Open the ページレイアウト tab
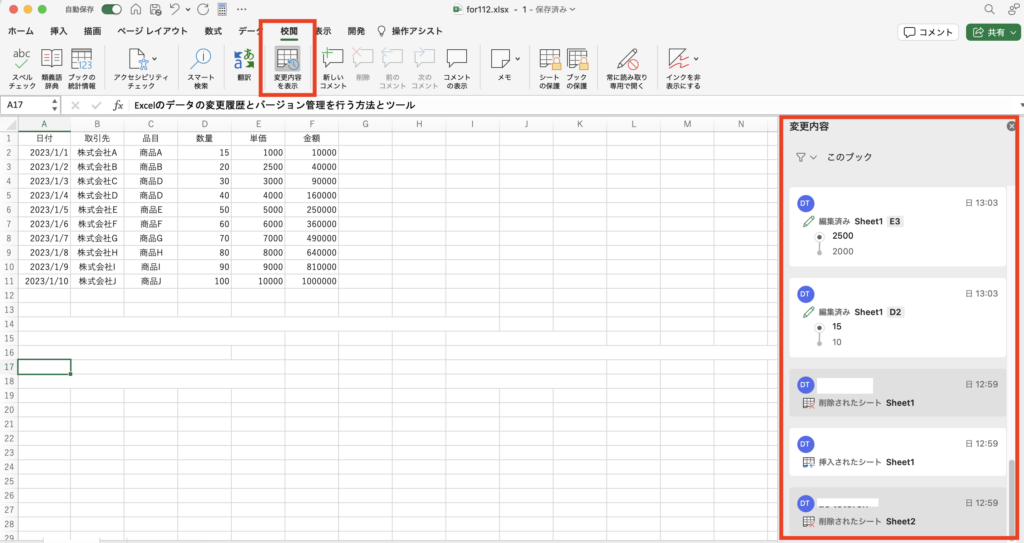The height and width of the screenshot is (543, 1024). (152, 31)
